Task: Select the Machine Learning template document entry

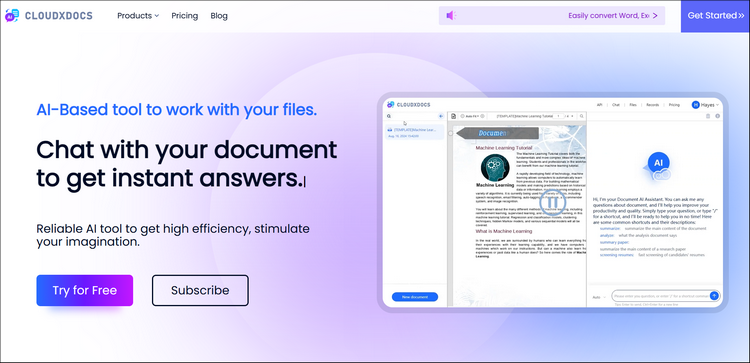Action: click(x=415, y=132)
